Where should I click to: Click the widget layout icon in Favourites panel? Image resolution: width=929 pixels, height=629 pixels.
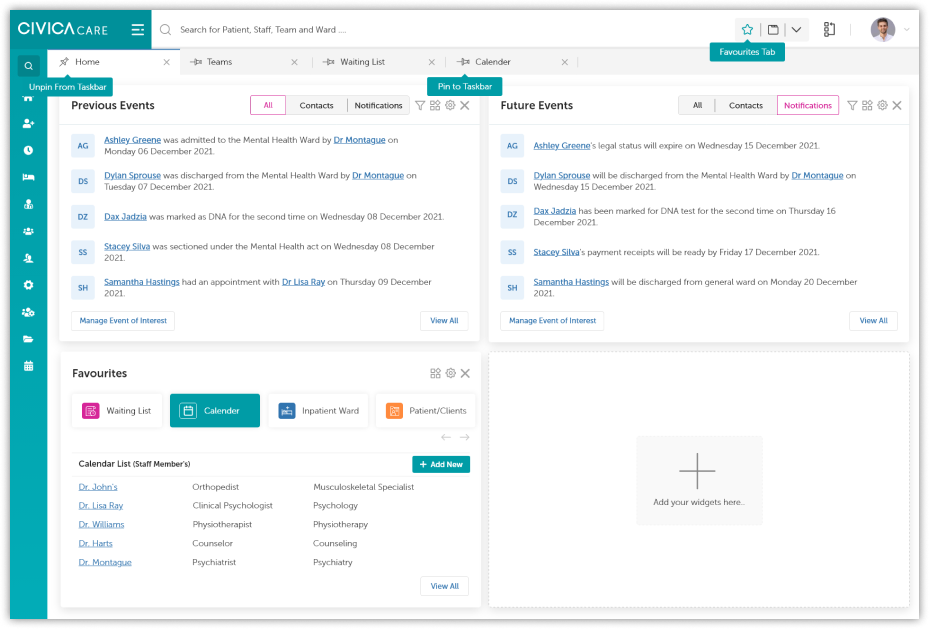point(435,373)
